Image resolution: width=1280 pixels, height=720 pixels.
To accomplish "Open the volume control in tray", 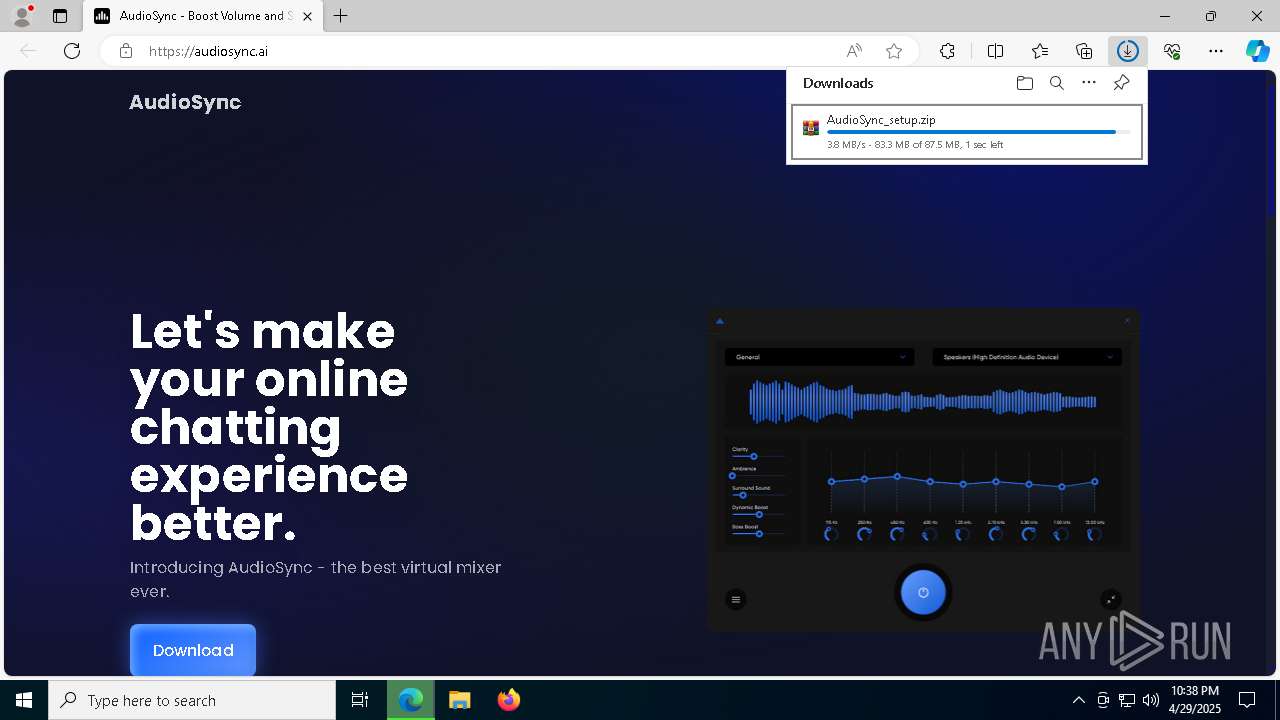I will pos(1151,700).
